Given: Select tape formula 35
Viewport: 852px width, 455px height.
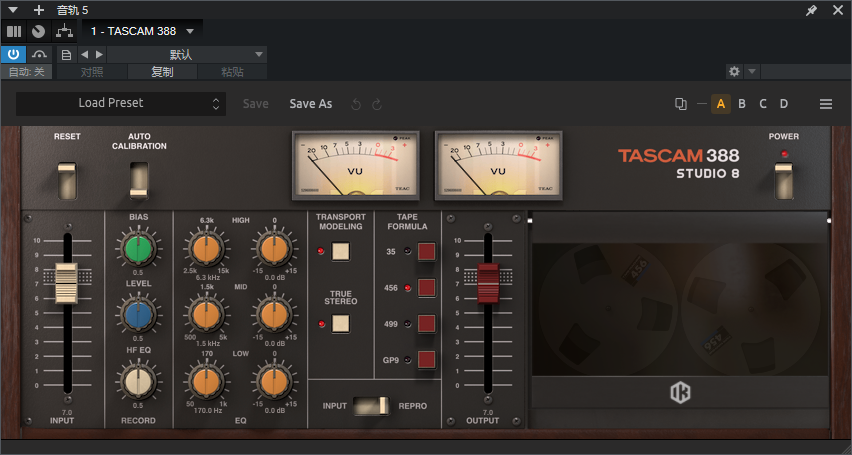Looking at the screenshot, I should (427, 251).
